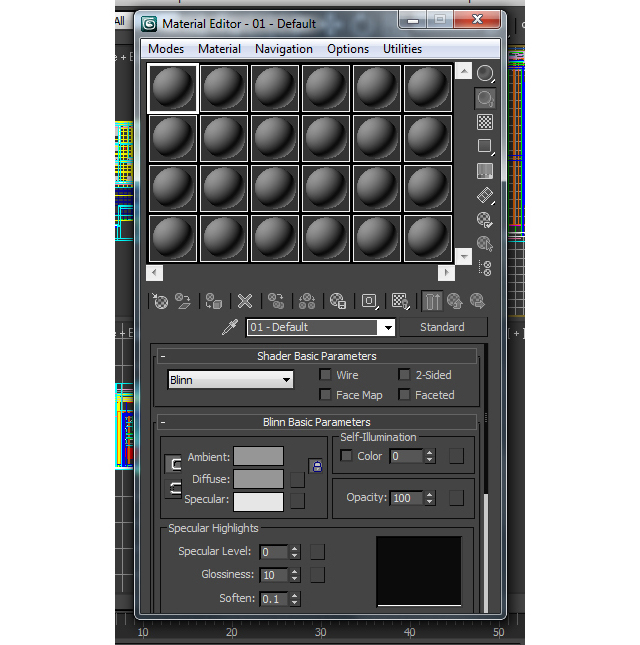Click the Select by Material icon
640x645 pixels.
pos(485,244)
